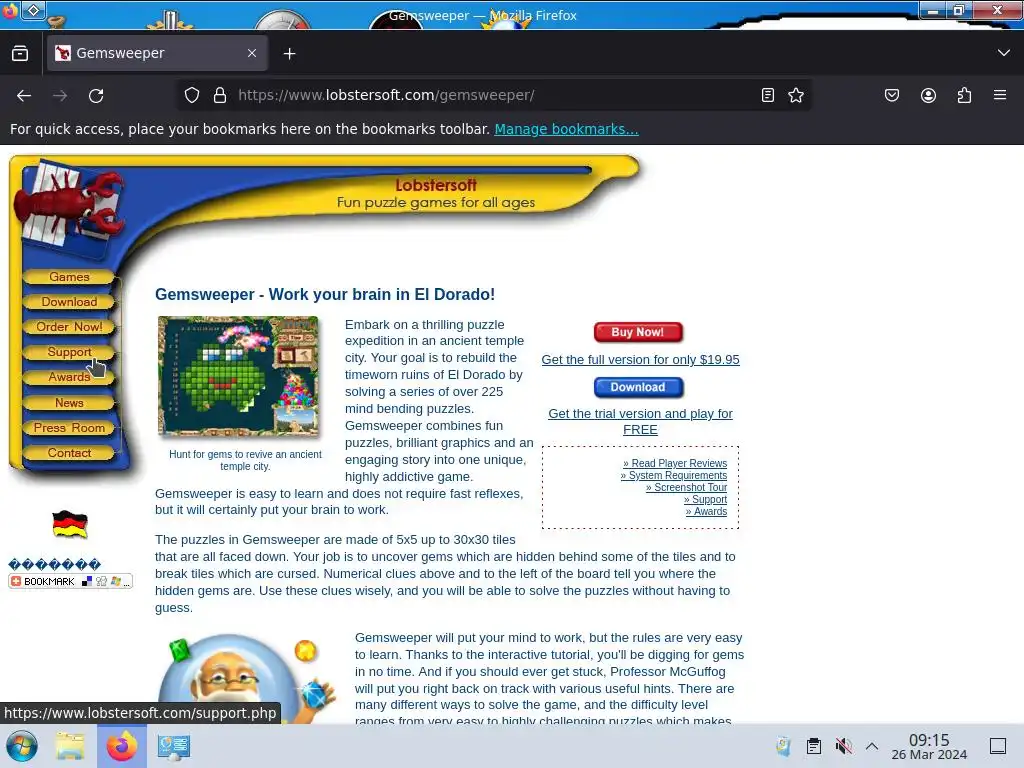Expand hidden system tray icons

872,746
